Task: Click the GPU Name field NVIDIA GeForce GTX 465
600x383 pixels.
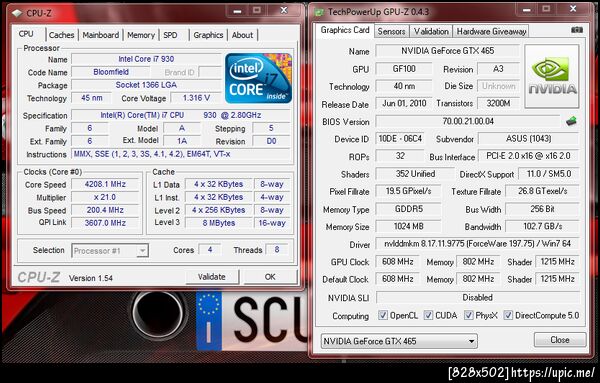Action: (x=447, y=51)
